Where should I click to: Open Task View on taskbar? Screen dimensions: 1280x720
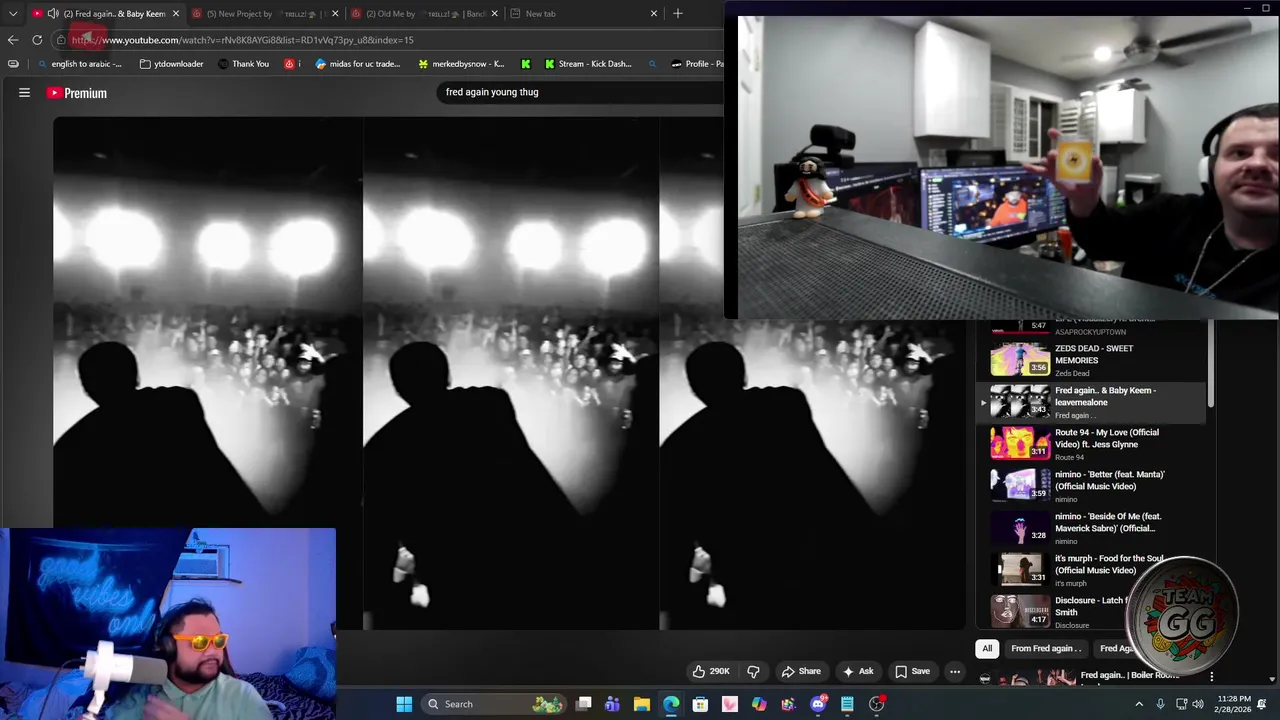[584, 704]
